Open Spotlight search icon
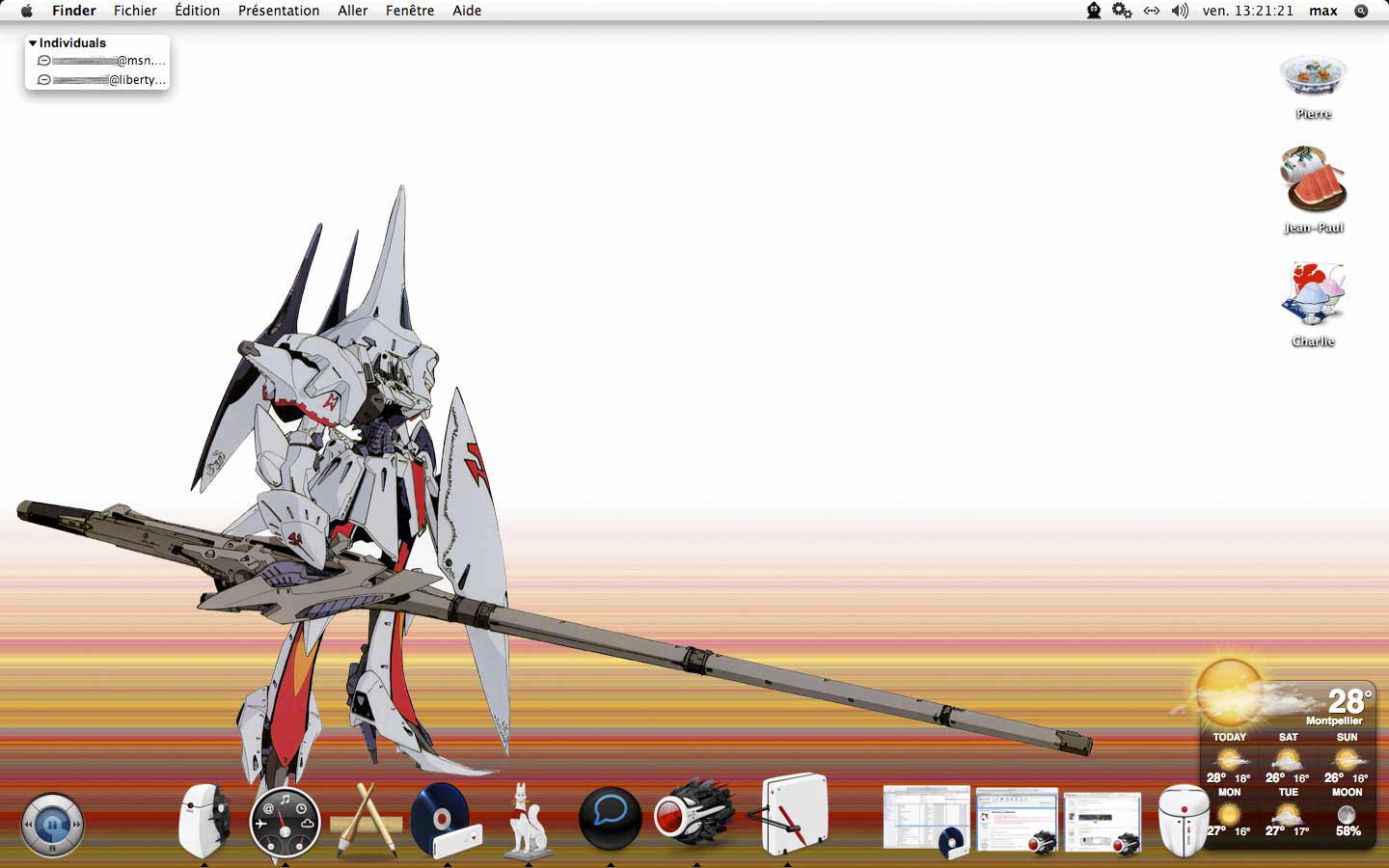Screen dimensions: 1389x868 point(1361,11)
